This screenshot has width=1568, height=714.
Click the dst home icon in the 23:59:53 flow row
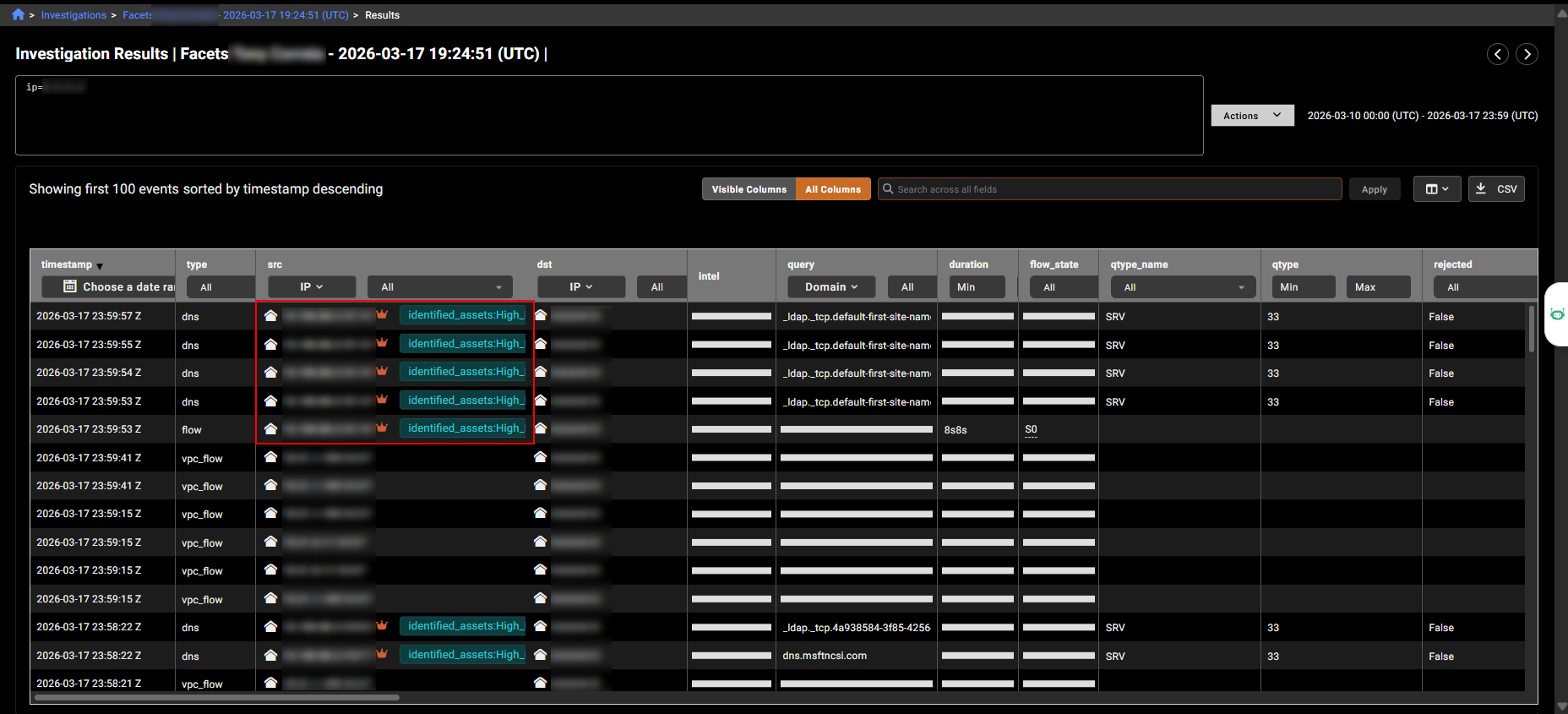point(541,428)
